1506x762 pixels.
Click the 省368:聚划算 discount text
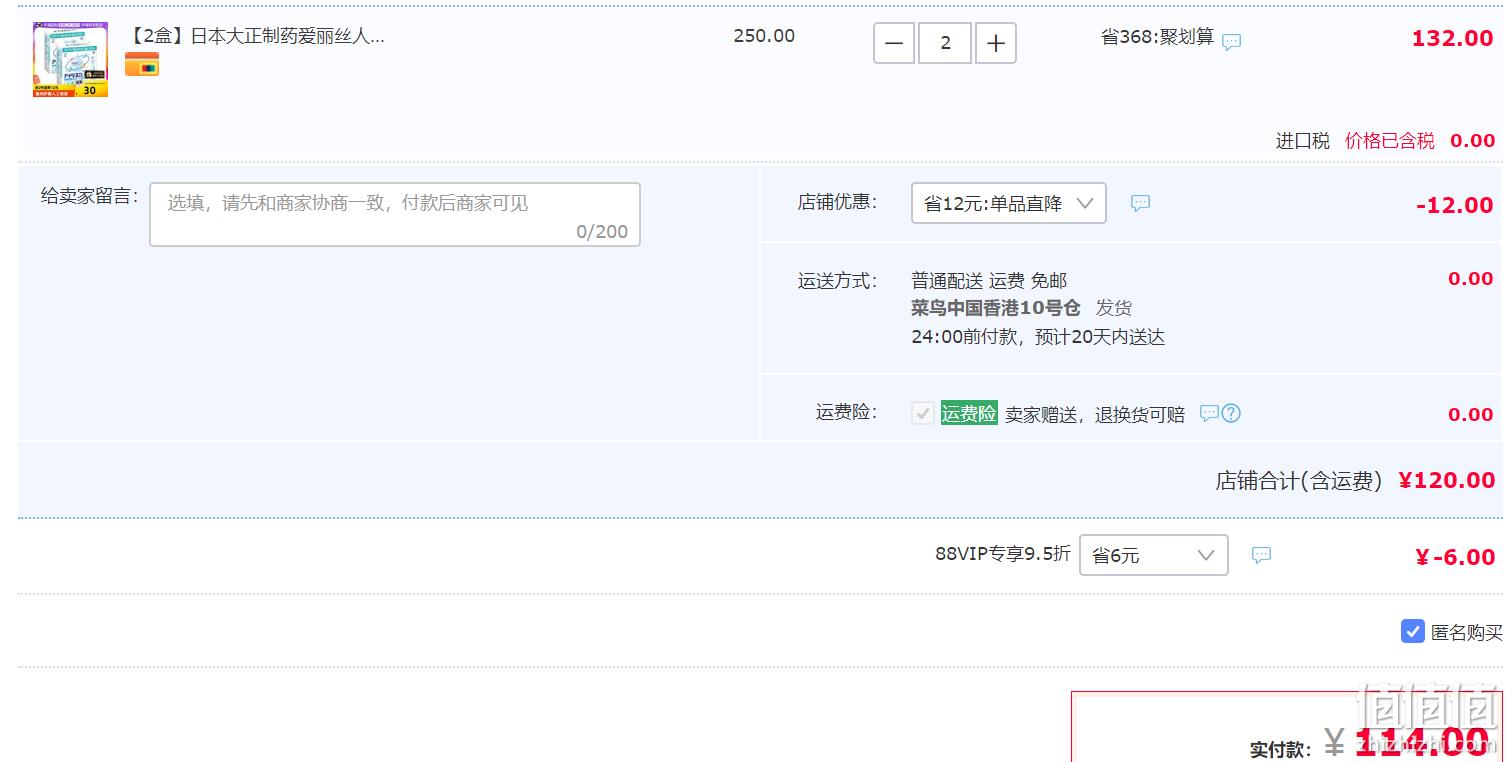click(x=1157, y=37)
